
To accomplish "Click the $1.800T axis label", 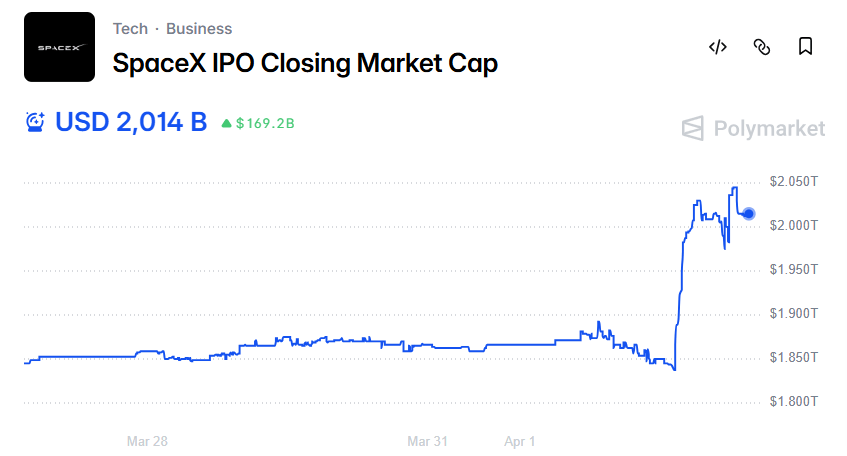I will tap(793, 402).
